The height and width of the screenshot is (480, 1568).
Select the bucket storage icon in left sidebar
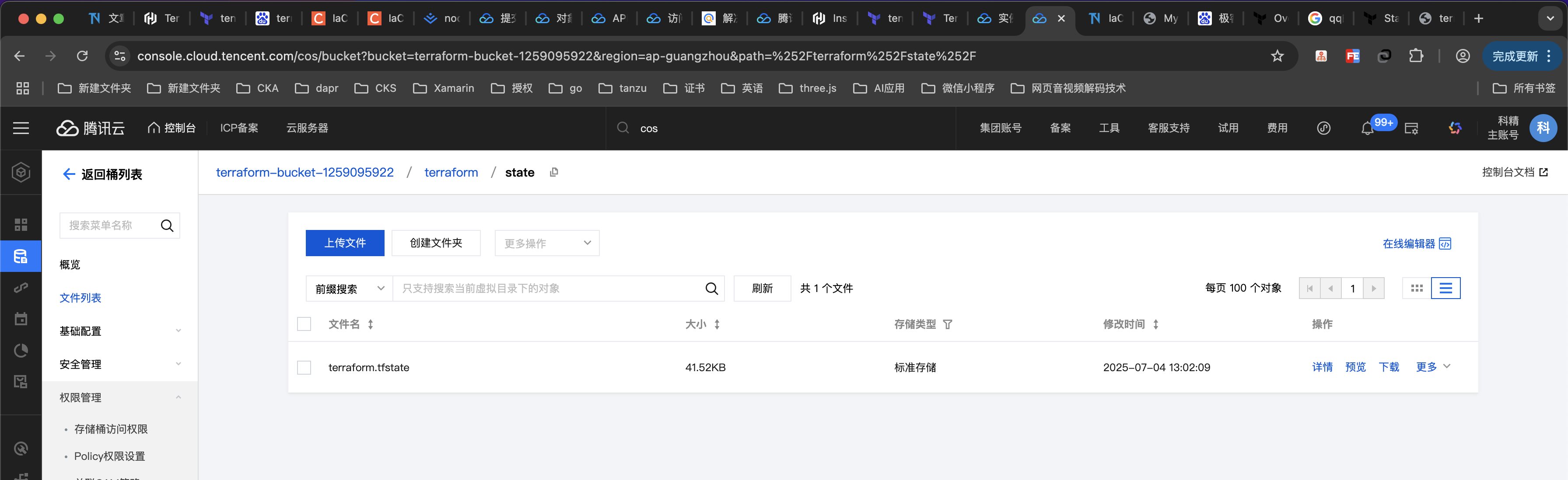coord(21,256)
